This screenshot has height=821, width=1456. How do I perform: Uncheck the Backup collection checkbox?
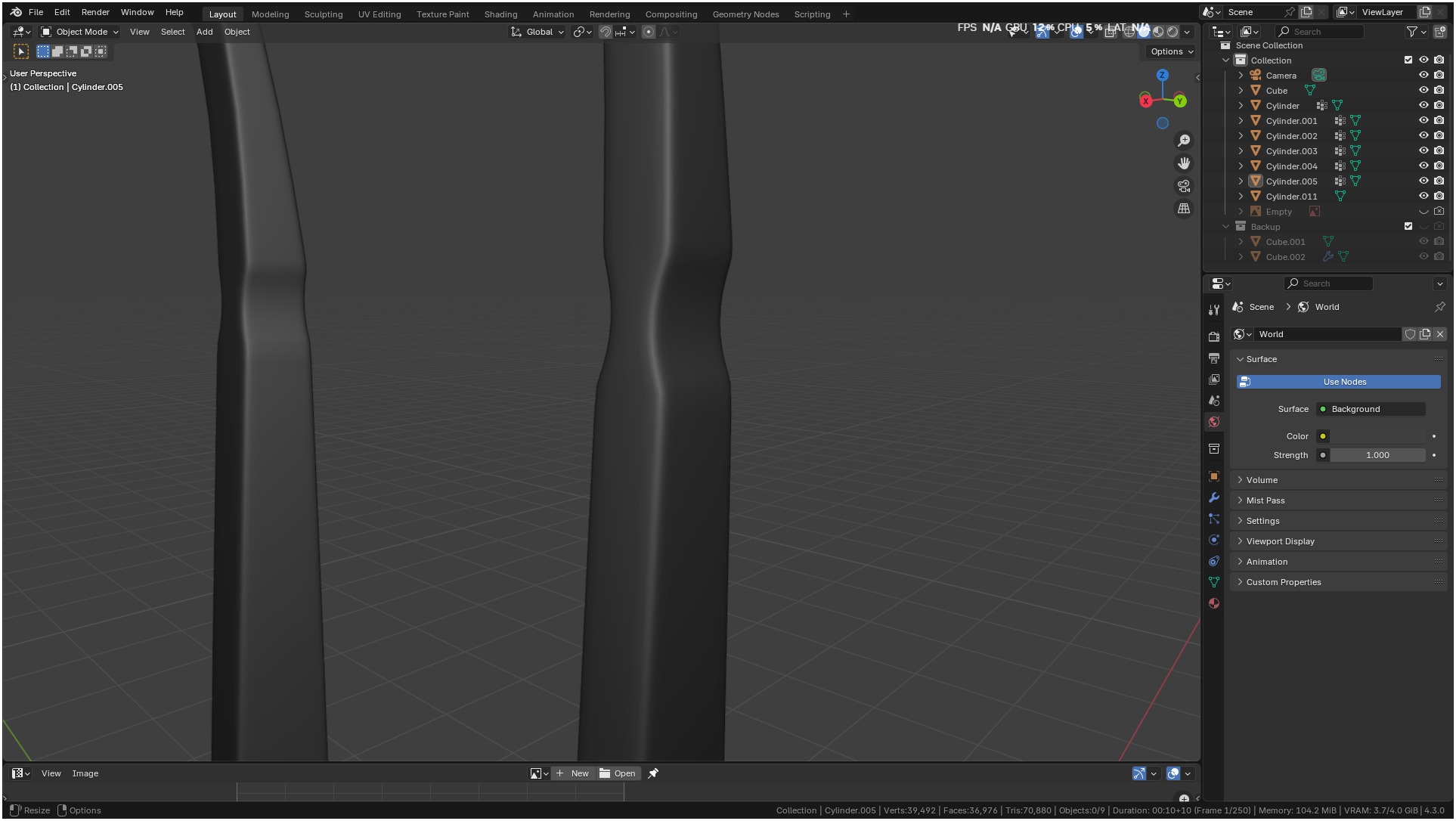(1408, 226)
